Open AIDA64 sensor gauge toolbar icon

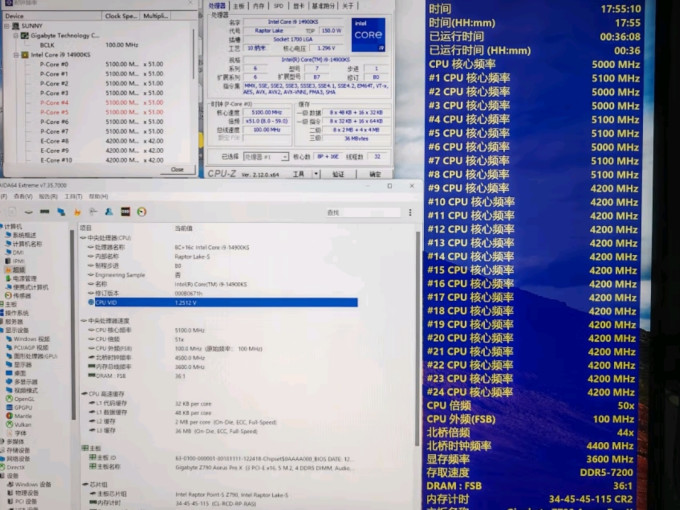pos(141,212)
